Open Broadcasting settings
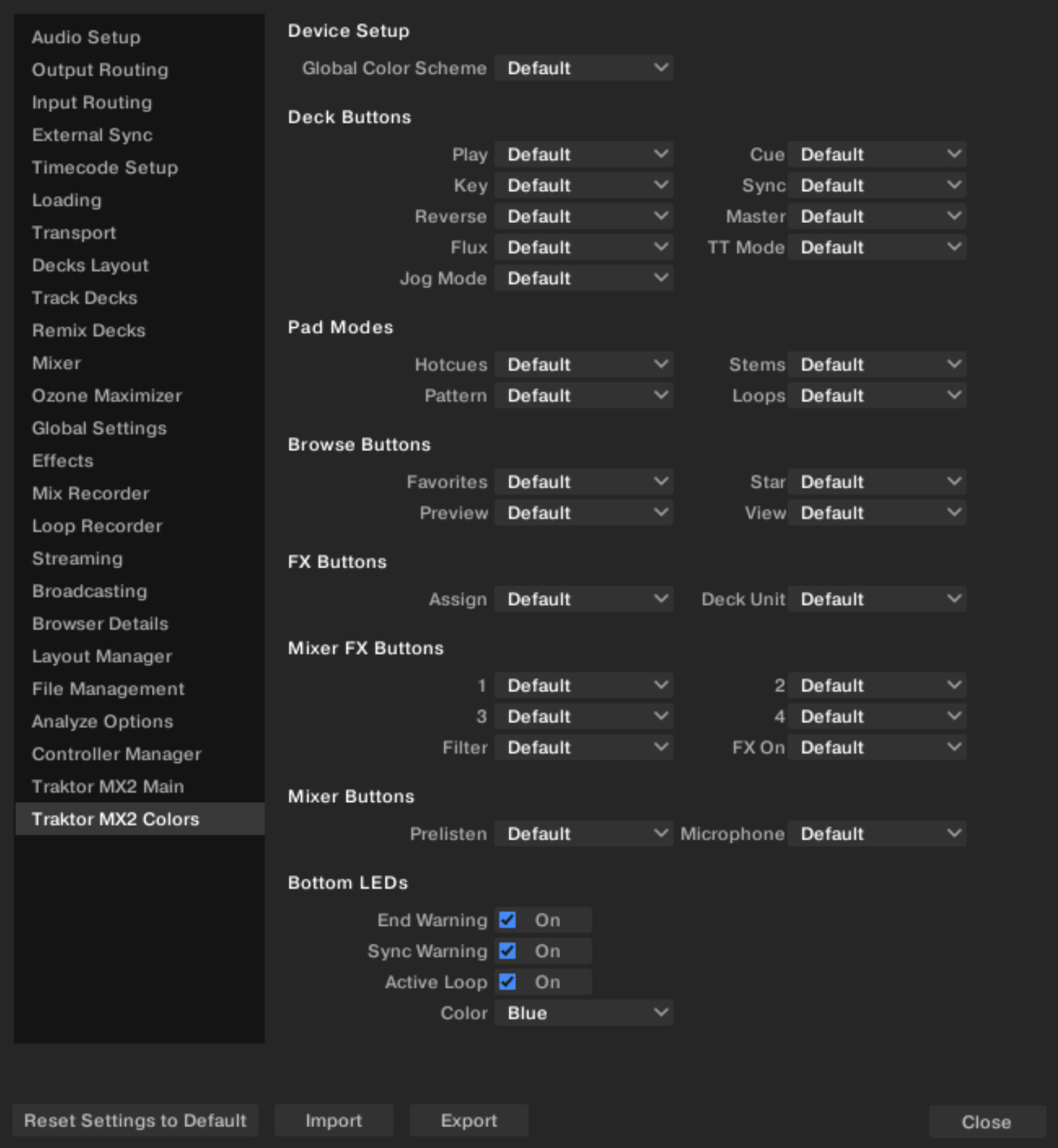This screenshot has width=1058, height=1148. click(140, 591)
